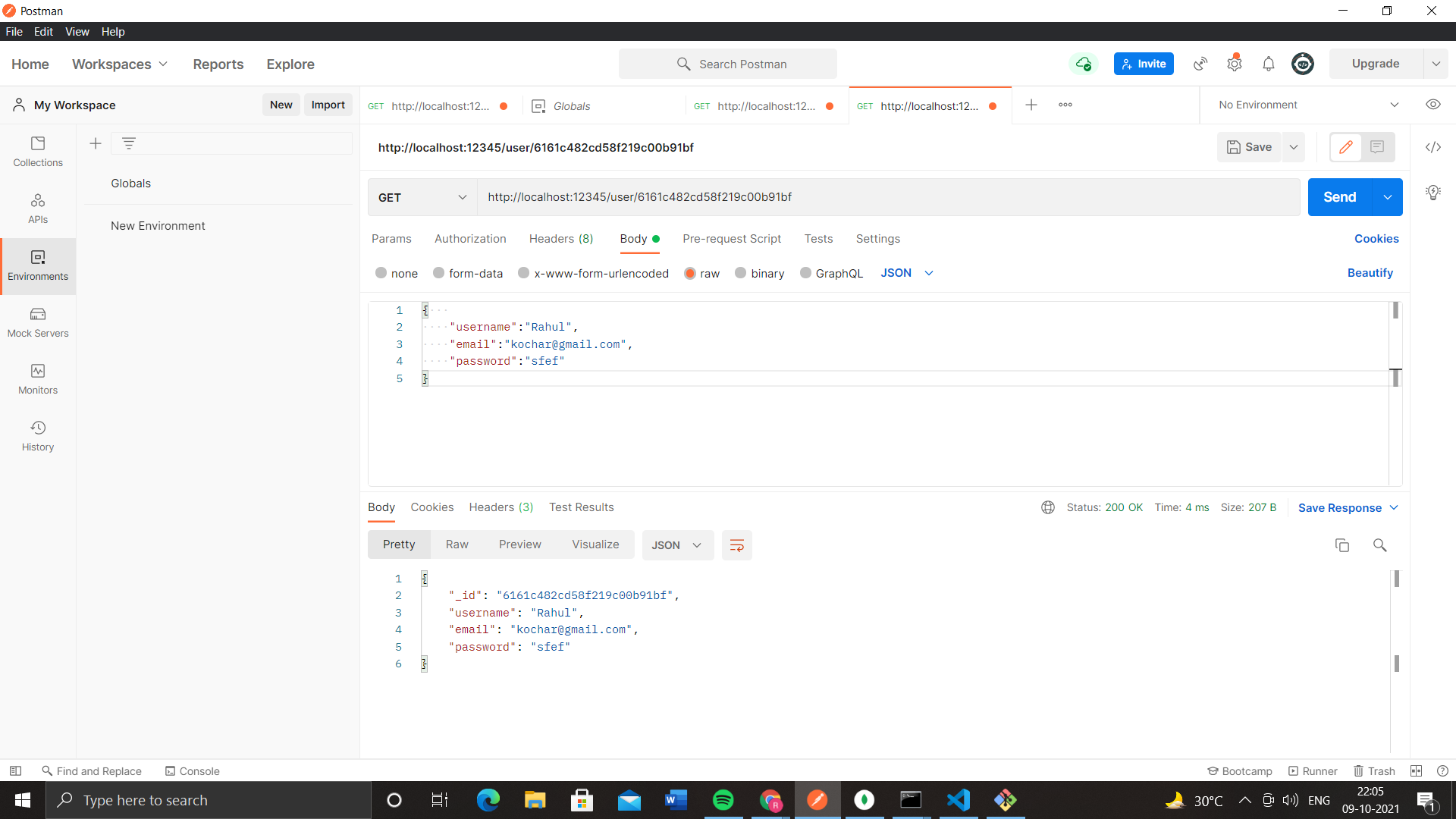Open the Test Results response tab
Image resolution: width=1456 pixels, height=819 pixels.
click(582, 507)
